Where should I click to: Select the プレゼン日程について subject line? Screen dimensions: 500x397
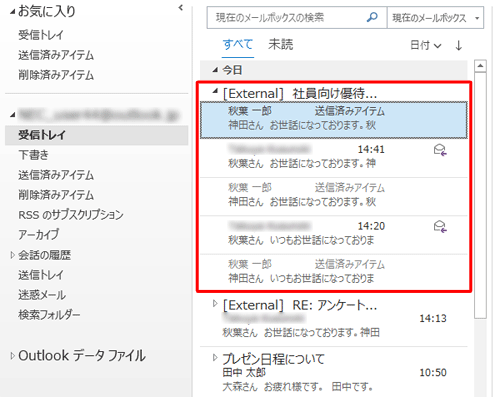[273, 359]
